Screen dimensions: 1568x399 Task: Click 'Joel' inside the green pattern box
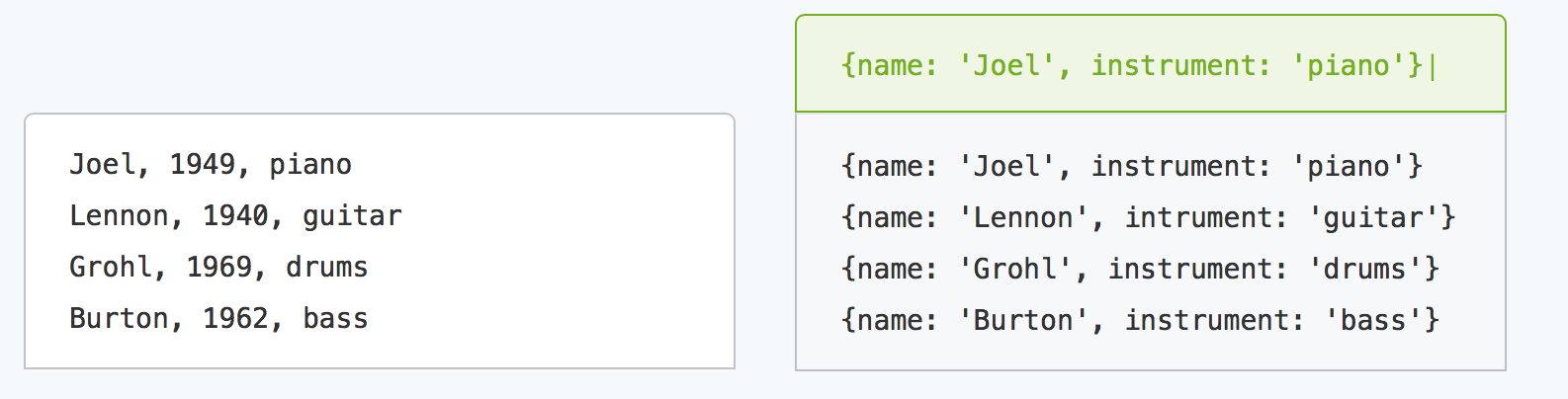click(1007, 65)
